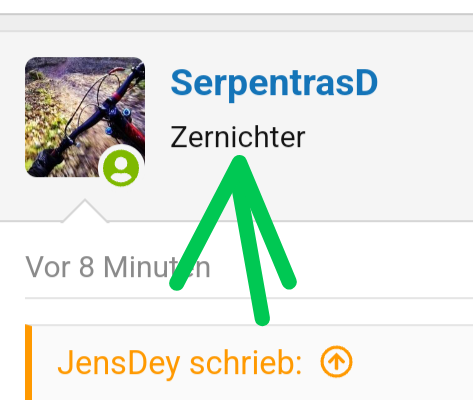The width and height of the screenshot is (473, 400).
Task: Click the Zernichter user title
Action: [x=238, y=137]
